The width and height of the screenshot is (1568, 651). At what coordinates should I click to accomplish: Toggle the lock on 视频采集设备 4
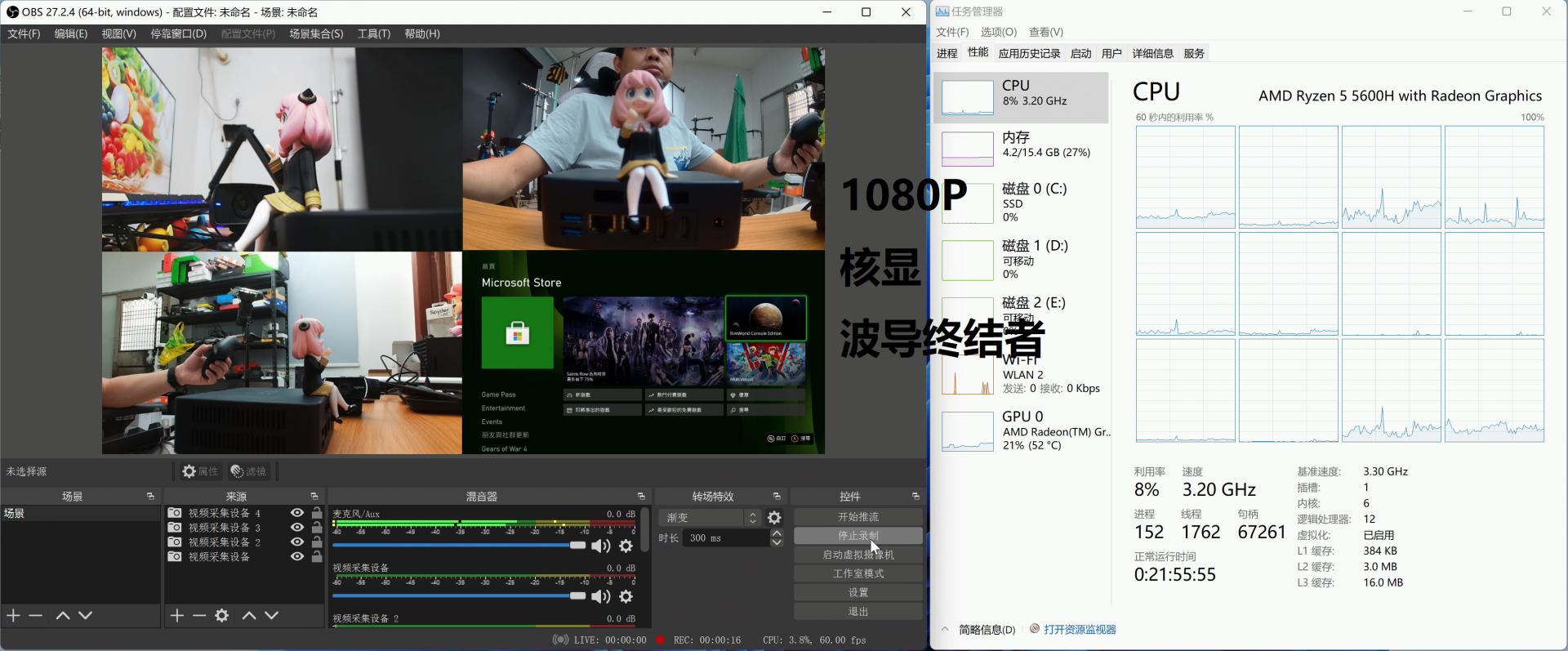pos(317,513)
